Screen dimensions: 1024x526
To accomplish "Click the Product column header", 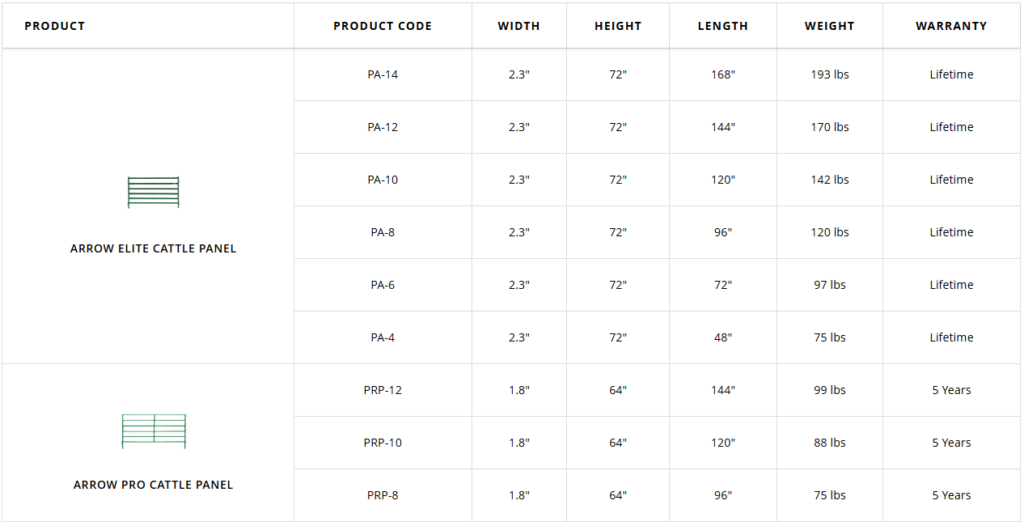I will pos(55,26).
